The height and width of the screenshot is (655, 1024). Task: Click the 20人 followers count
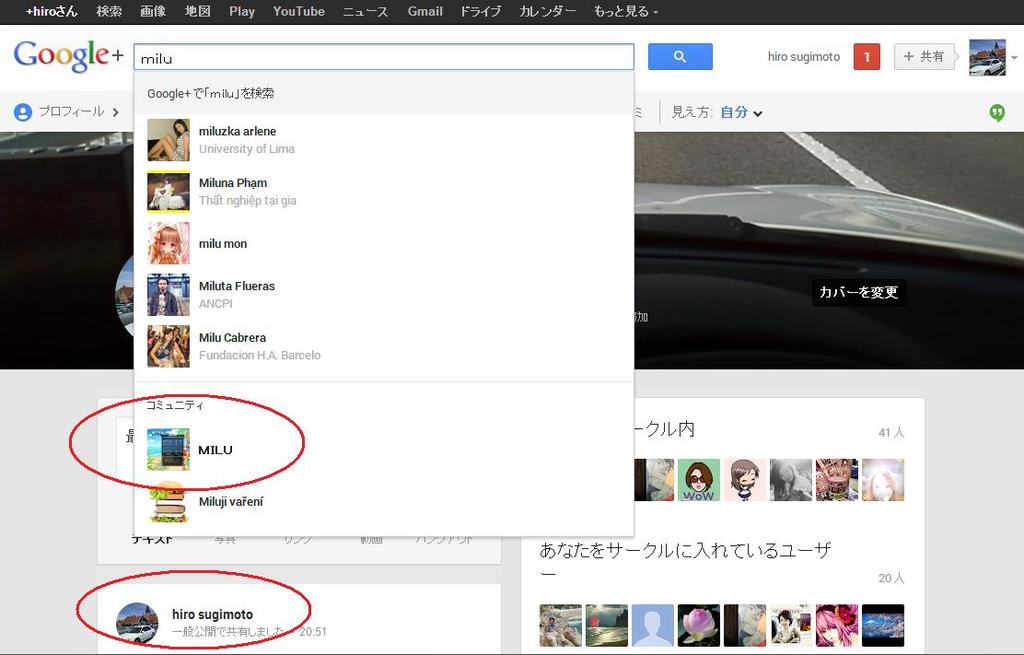coord(891,578)
